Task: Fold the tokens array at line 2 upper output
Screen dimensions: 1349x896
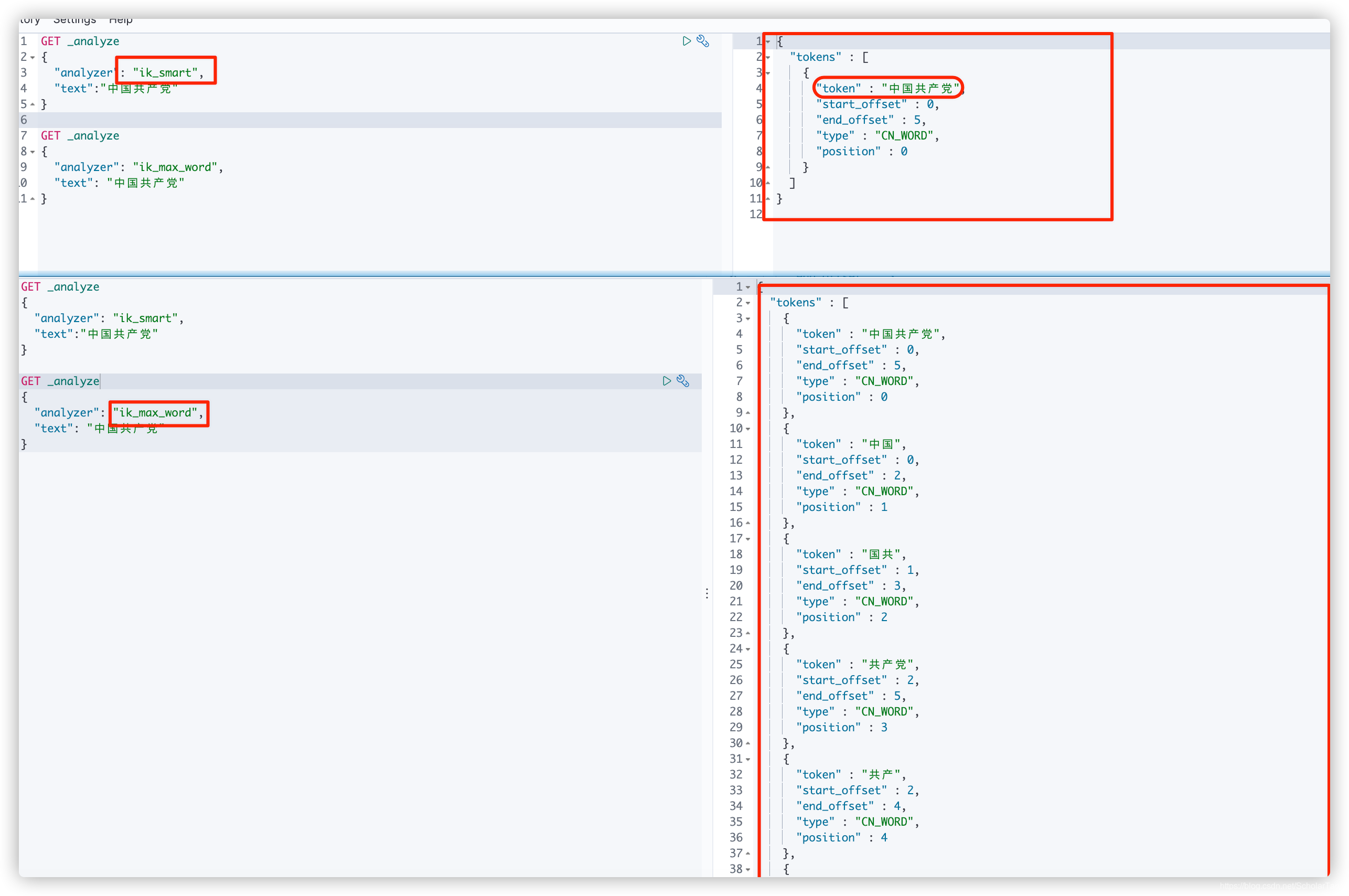Action: [x=768, y=58]
